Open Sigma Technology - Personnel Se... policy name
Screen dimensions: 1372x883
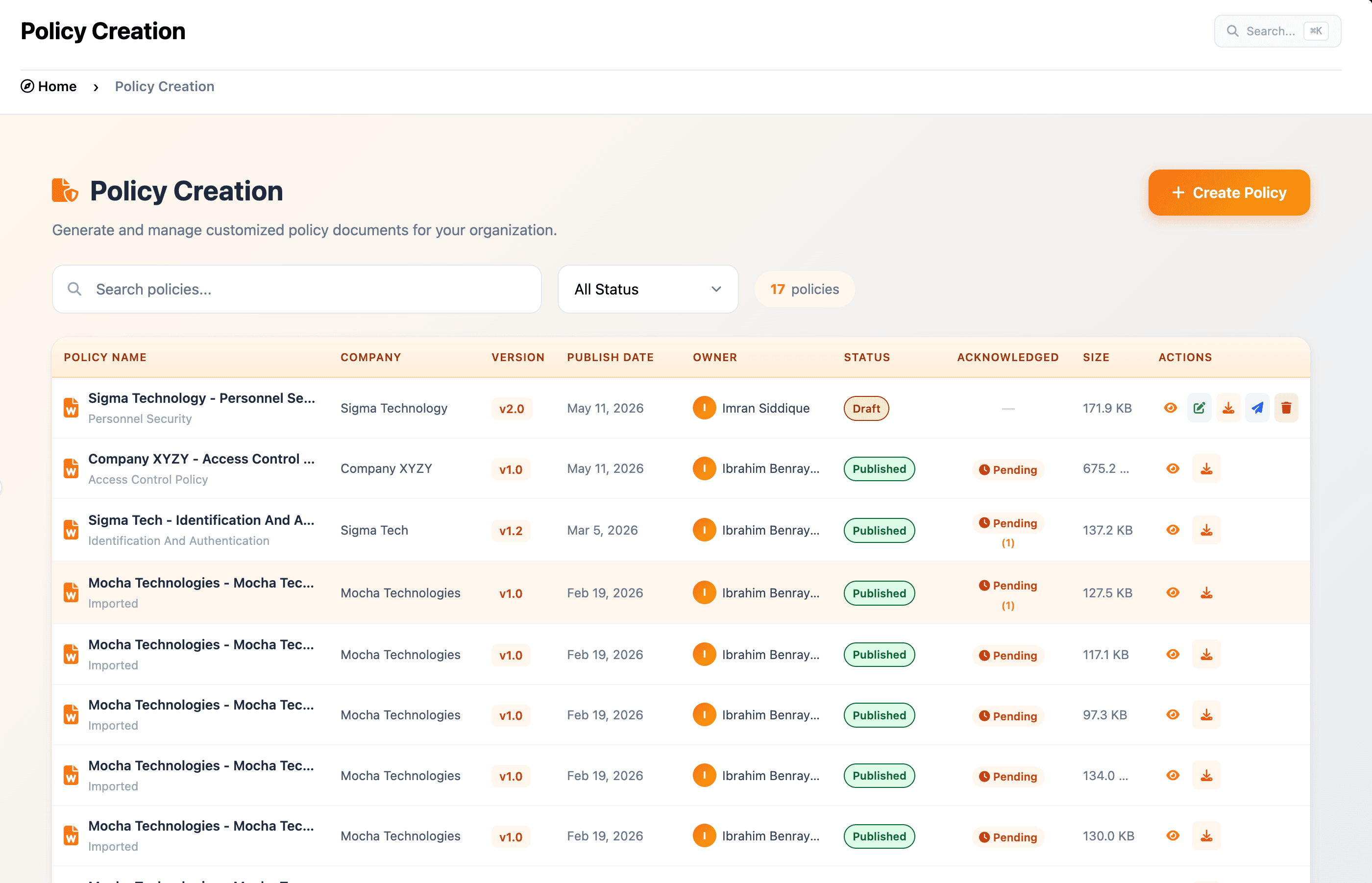click(201, 398)
